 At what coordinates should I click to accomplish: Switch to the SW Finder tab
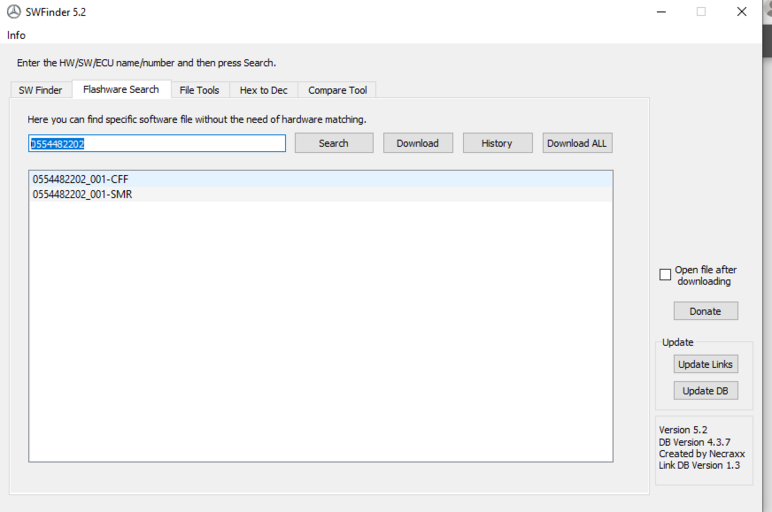pos(40,90)
